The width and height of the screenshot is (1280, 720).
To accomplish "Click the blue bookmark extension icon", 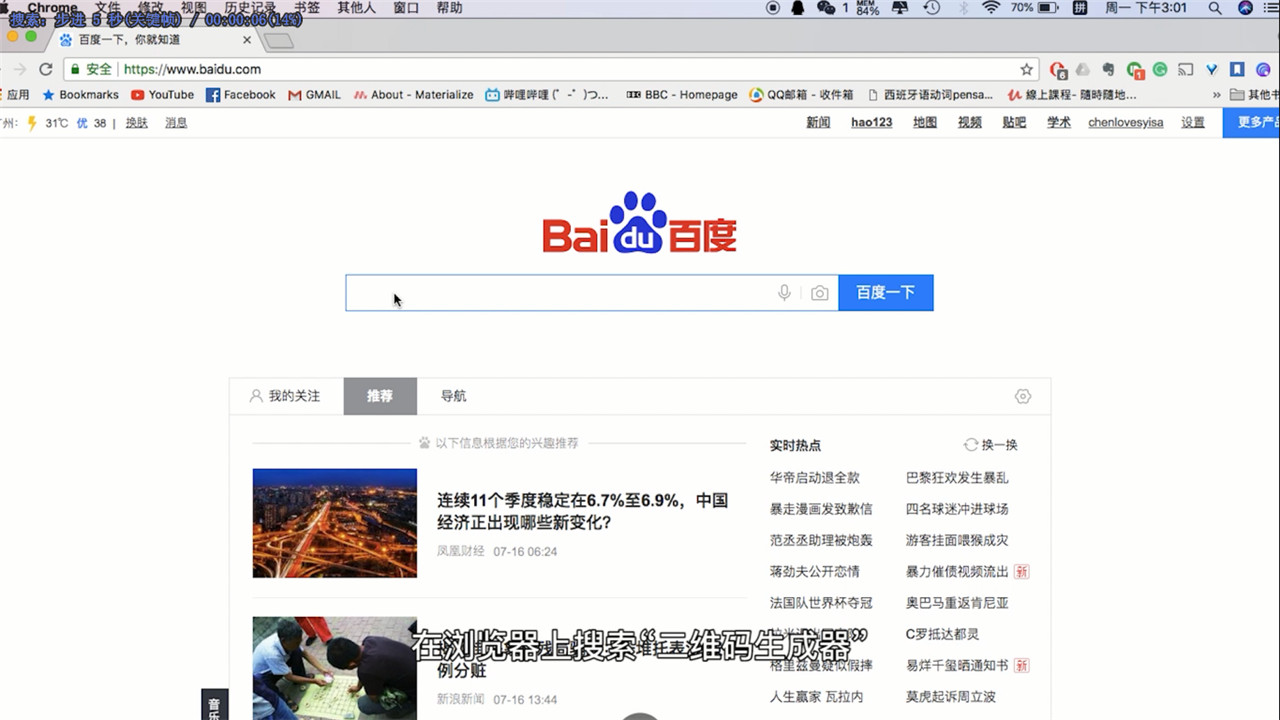I will click(1237, 69).
